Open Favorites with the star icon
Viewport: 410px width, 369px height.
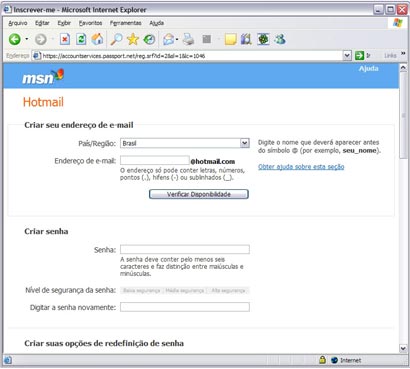133,39
